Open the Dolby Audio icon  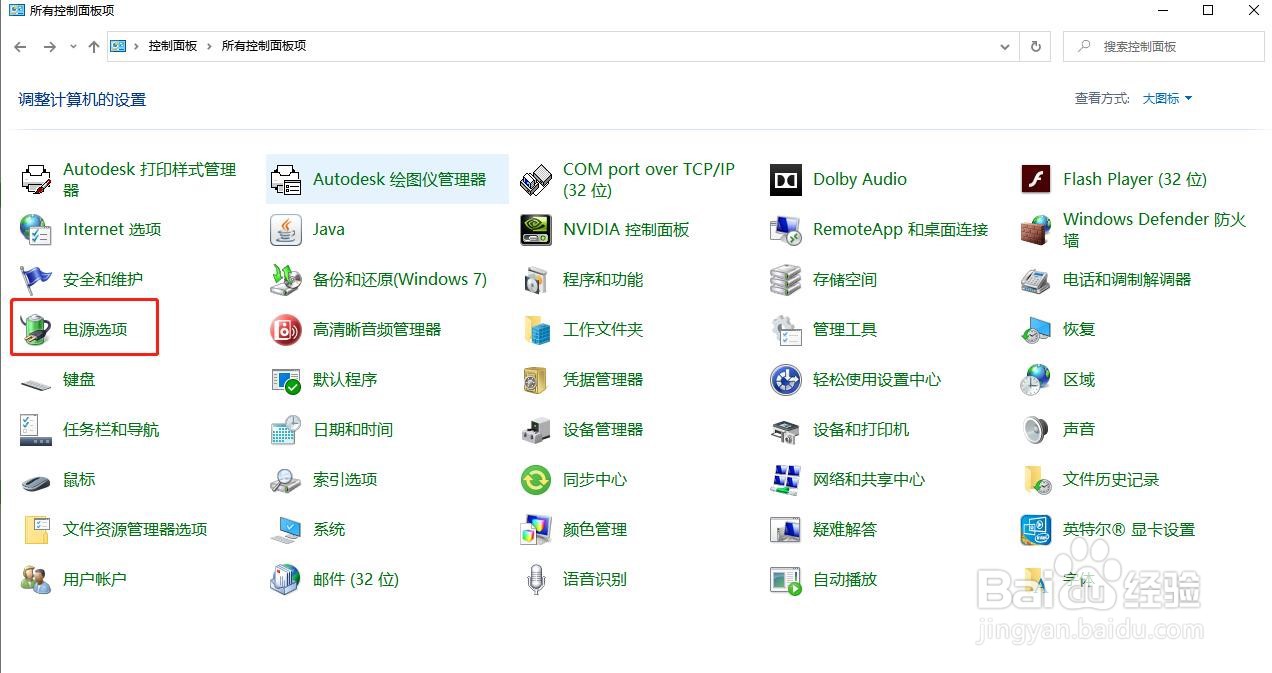786,180
